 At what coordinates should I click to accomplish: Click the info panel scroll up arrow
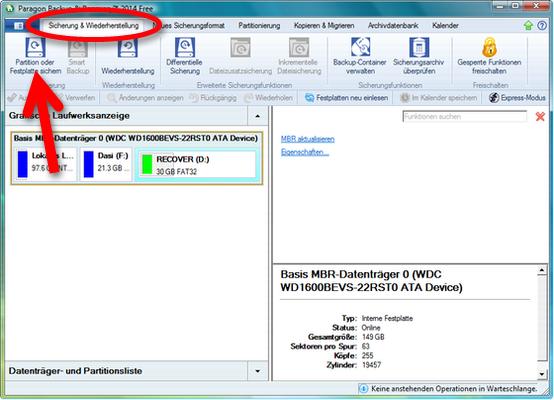pyautogui.click(x=542, y=271)
